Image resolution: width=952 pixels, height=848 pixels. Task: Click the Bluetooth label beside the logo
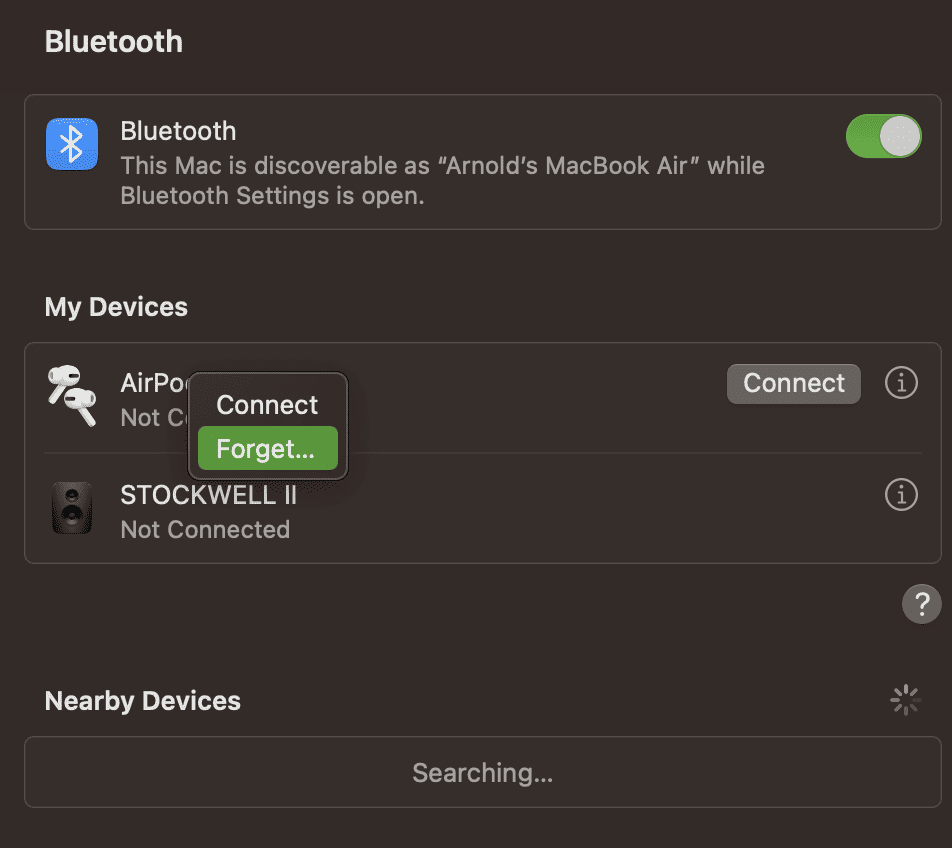(178, 131)
